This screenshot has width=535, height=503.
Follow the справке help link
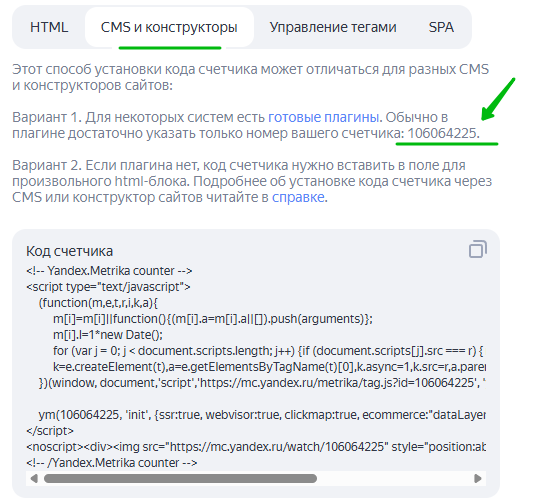pyautogui.click(x=298, y=197)
